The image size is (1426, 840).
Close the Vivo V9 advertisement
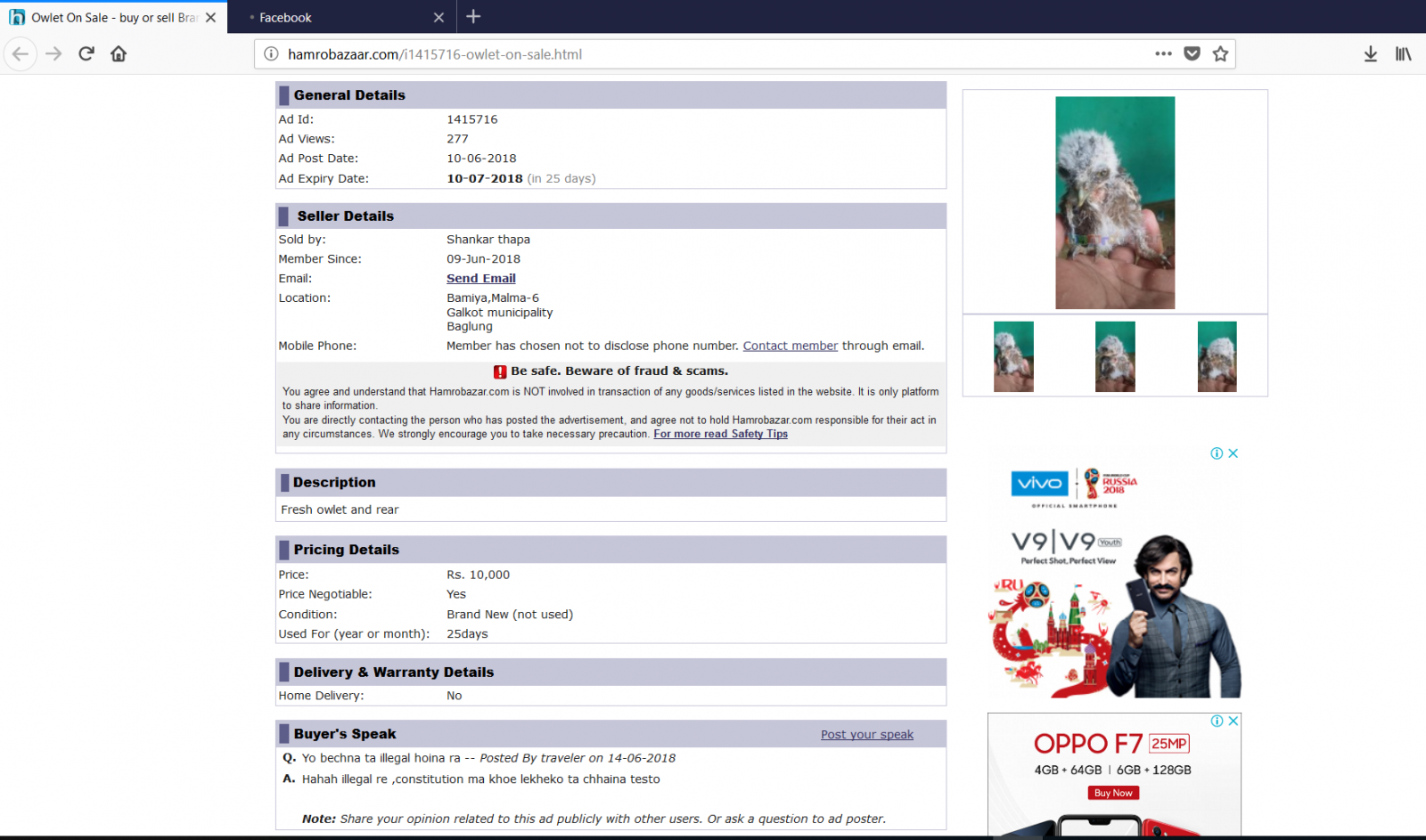(x=1233, y=453)
